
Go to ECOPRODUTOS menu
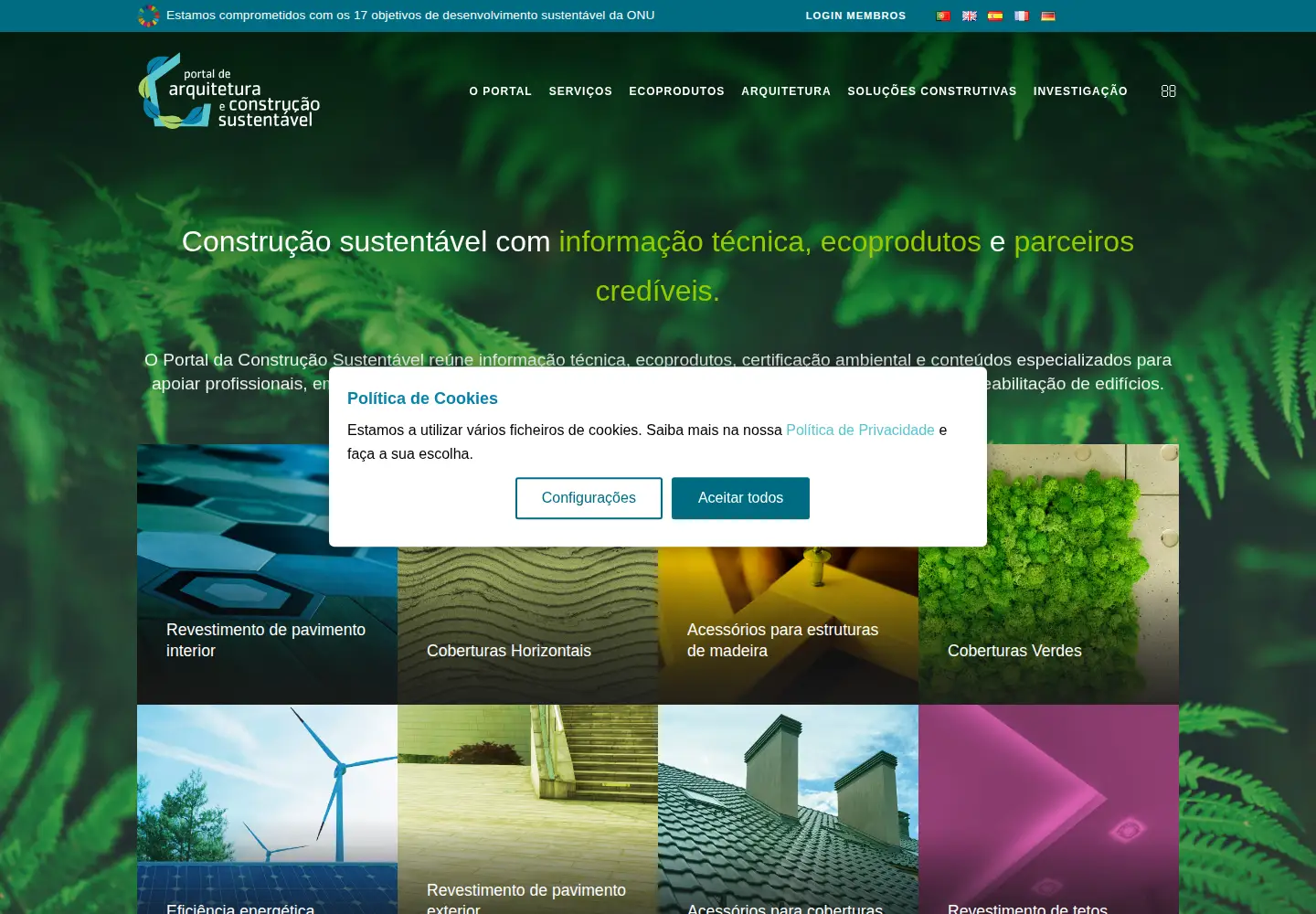point(676,91)
